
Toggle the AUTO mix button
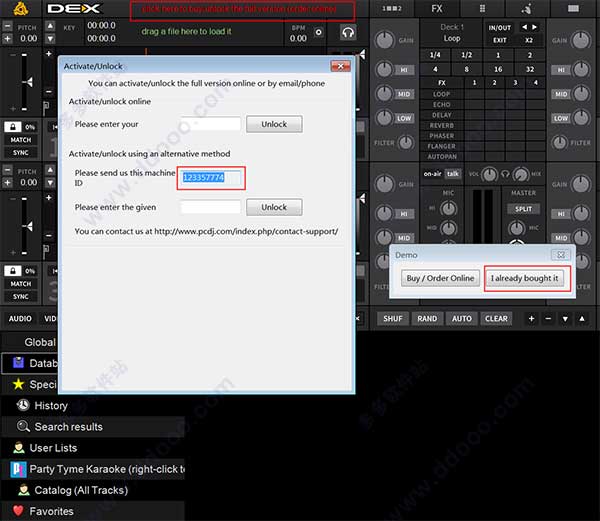click(x=461, y=318)
